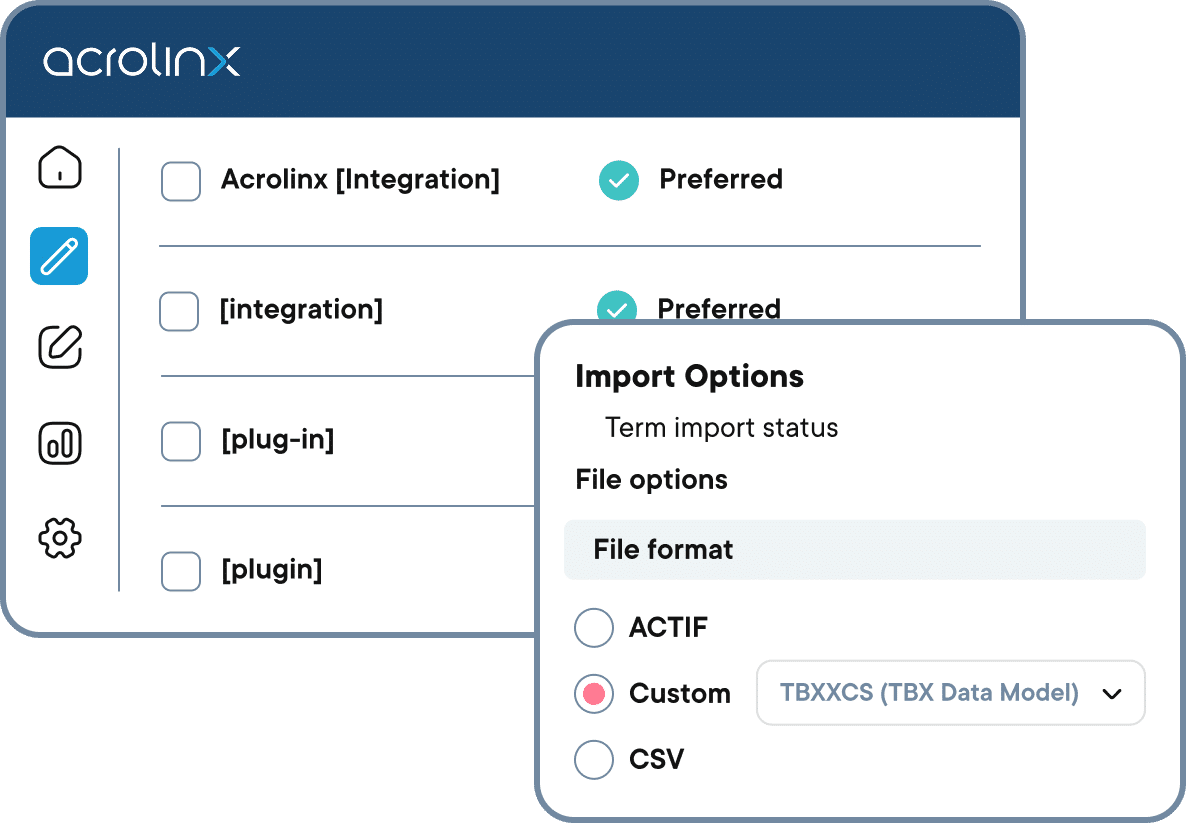The width and height of the screenshot is (1186, 823).
Task: Click the Preferred checkmark icon for [integration]
Action: pos(617,306)
